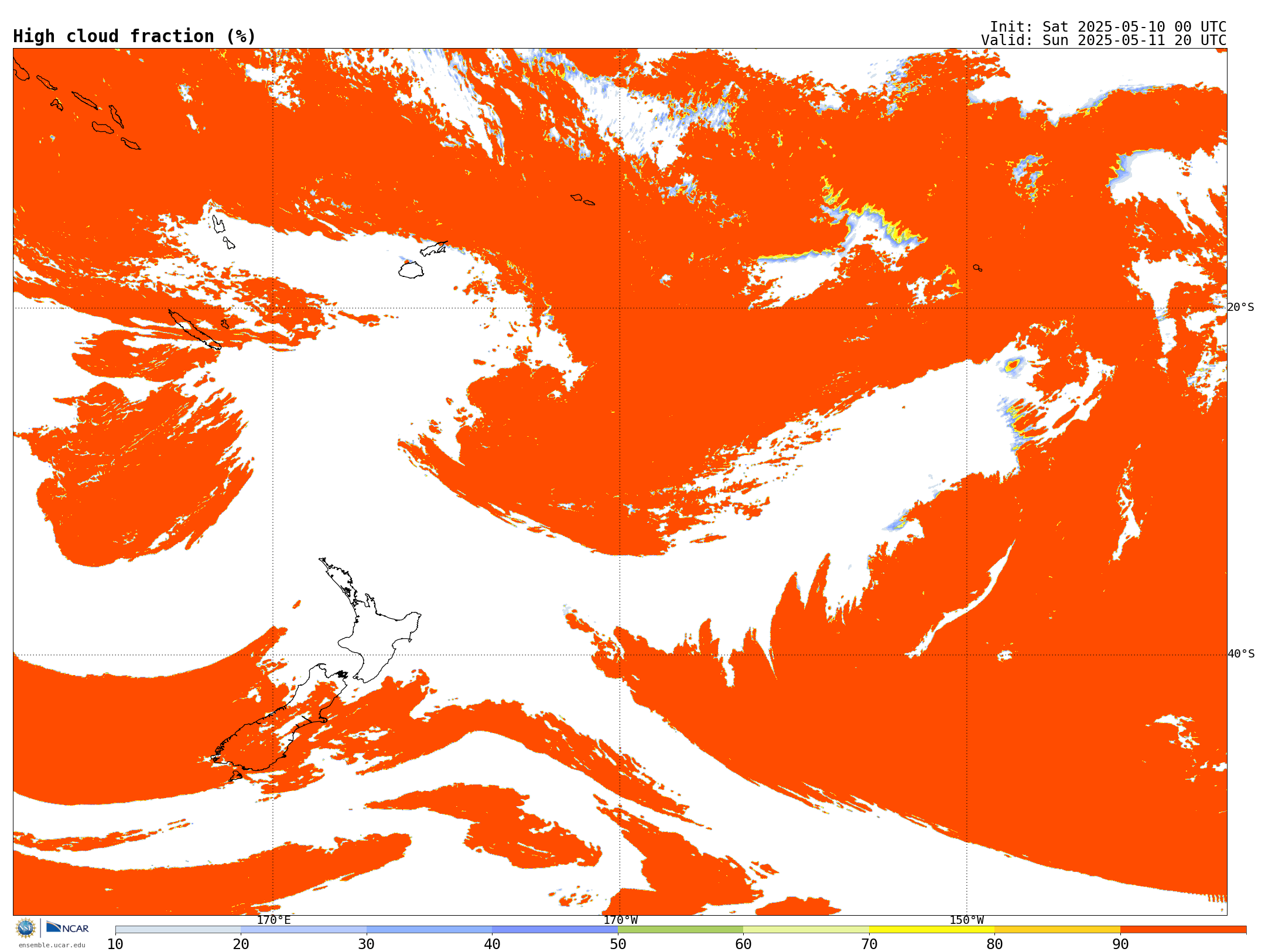Click the ensemble.ucar.edu text
1265x952 pixels.
[x=52, y=945]
